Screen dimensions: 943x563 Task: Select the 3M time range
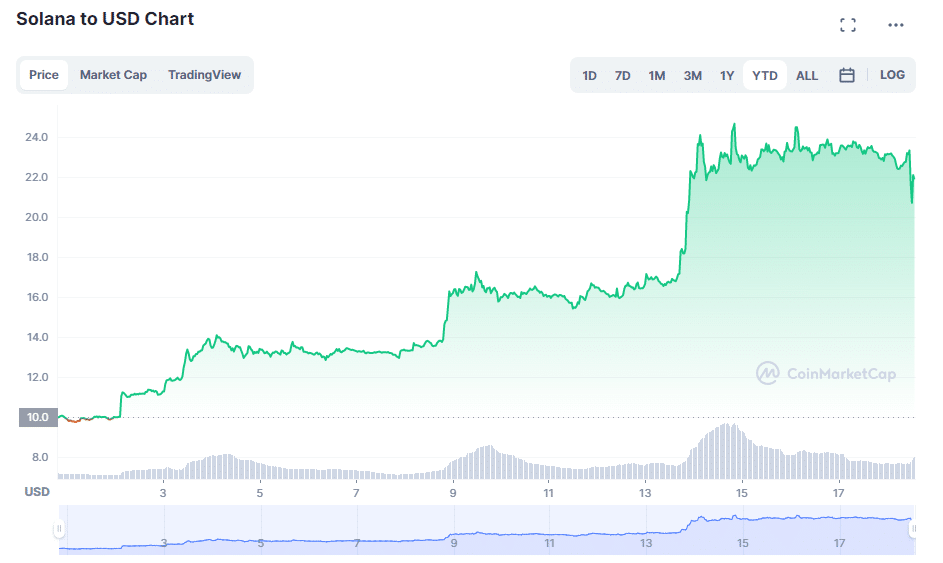[x=692, y=75]
